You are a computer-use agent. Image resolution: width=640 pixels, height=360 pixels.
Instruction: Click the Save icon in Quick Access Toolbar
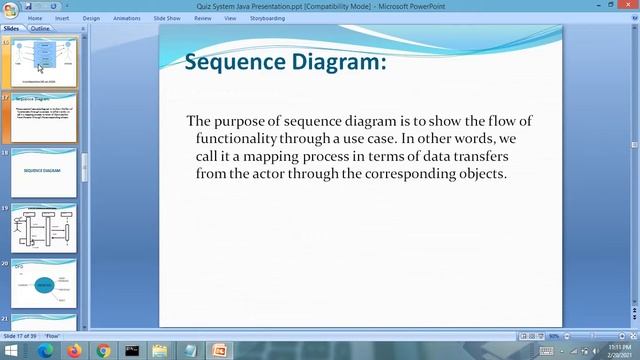[x=28, y=6]
